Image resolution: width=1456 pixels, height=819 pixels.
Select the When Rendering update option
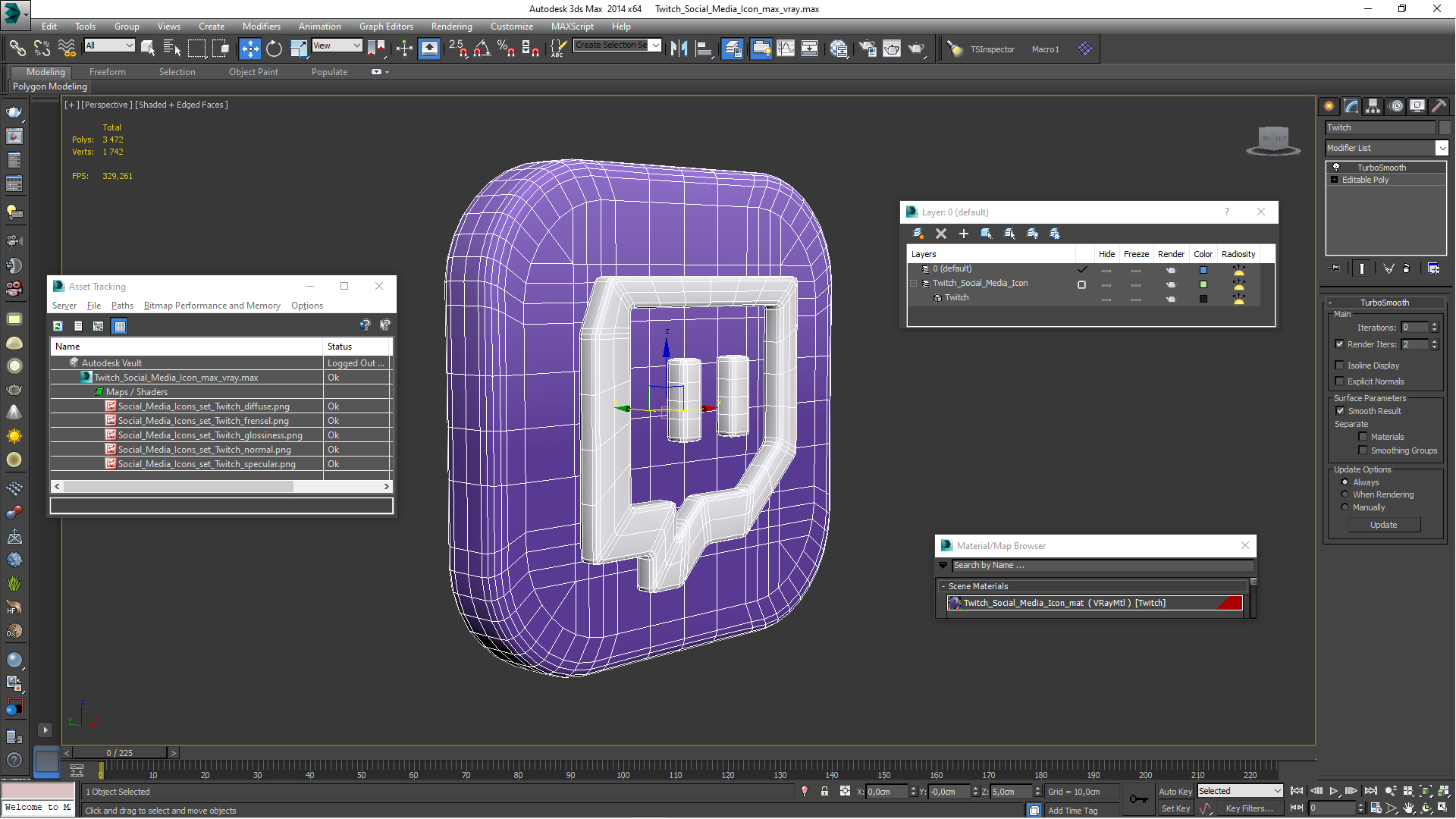(x=1345, y=494)
